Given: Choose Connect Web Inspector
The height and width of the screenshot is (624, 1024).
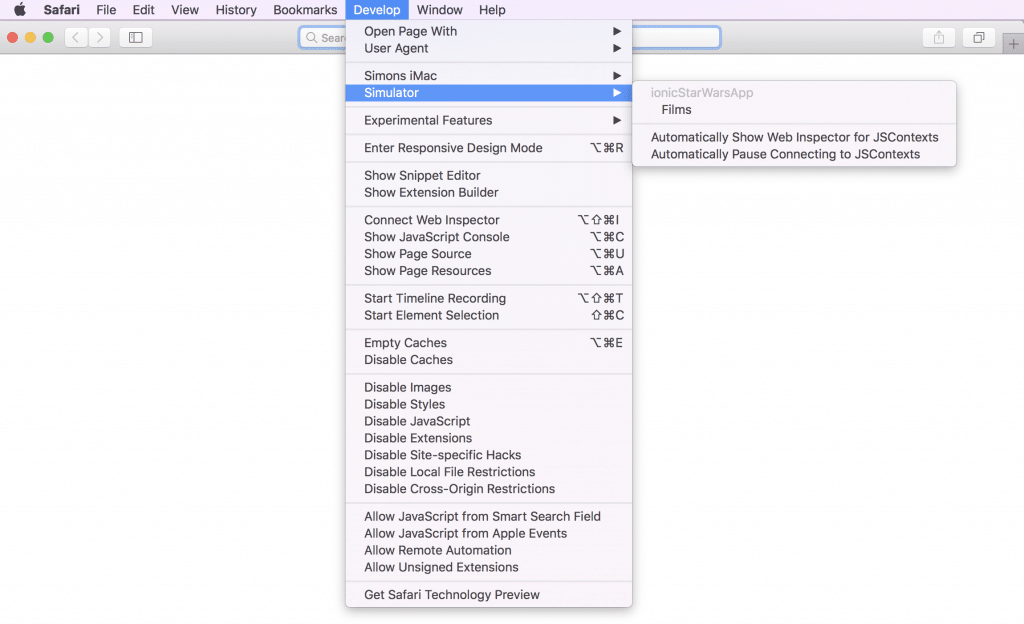Looking at the screenshot, I should [x=488, y=219].
